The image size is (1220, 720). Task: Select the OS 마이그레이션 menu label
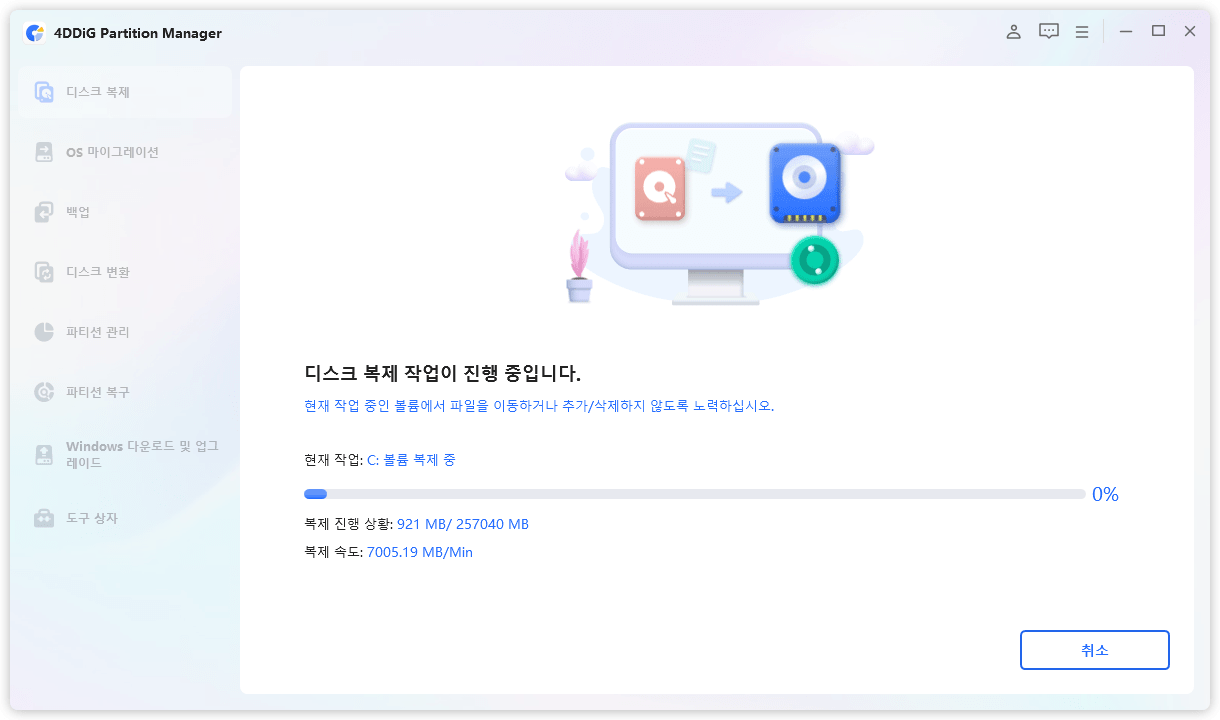click(112, 152)
